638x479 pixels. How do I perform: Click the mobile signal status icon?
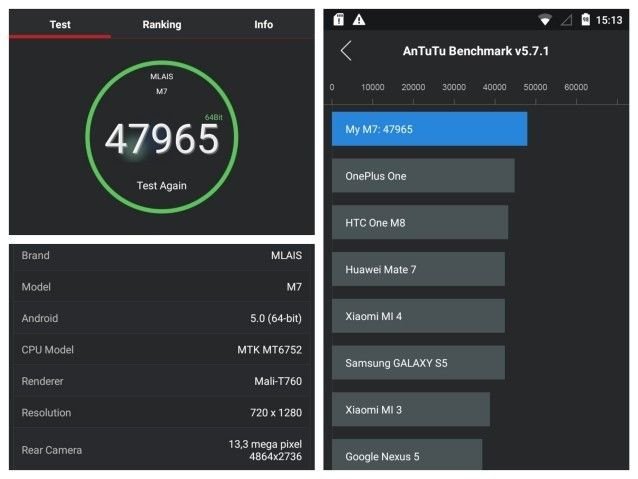pos(566,20)
